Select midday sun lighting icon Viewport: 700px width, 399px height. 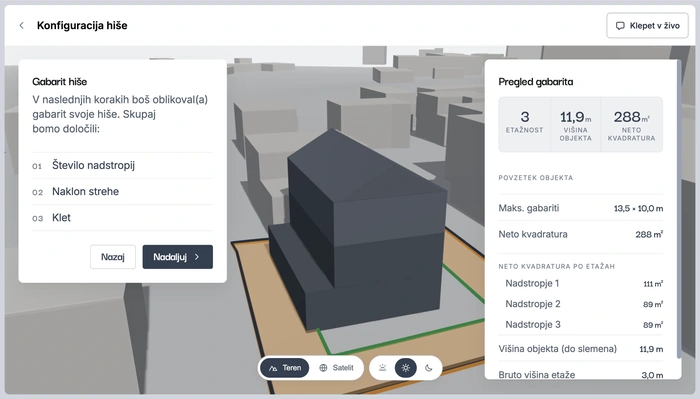point(405,368)
